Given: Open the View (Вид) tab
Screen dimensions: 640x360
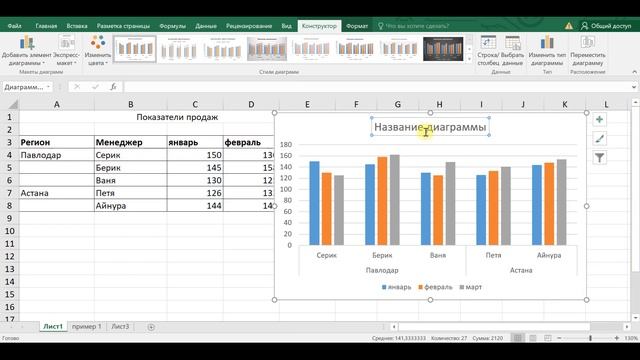Looking at the screenshot, I should 286,26.
